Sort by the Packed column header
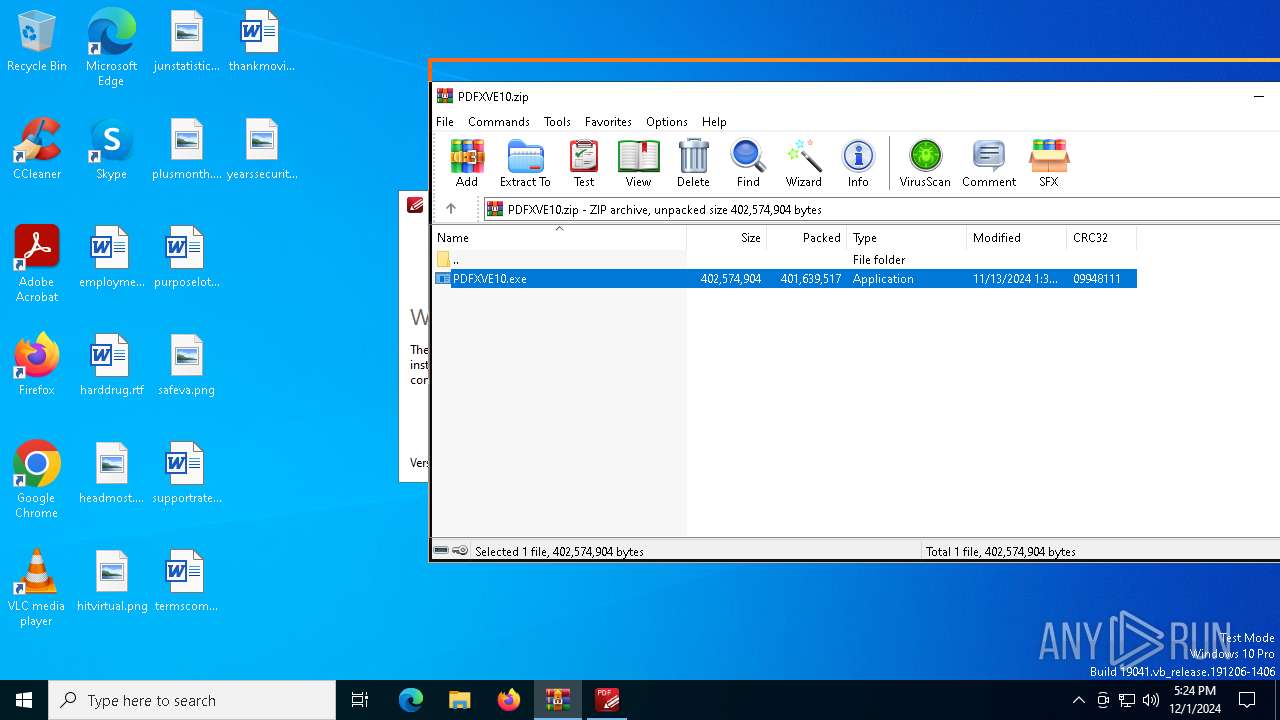Image resolution: width=1280 pixels, height=720 pixels. point(806,238)
